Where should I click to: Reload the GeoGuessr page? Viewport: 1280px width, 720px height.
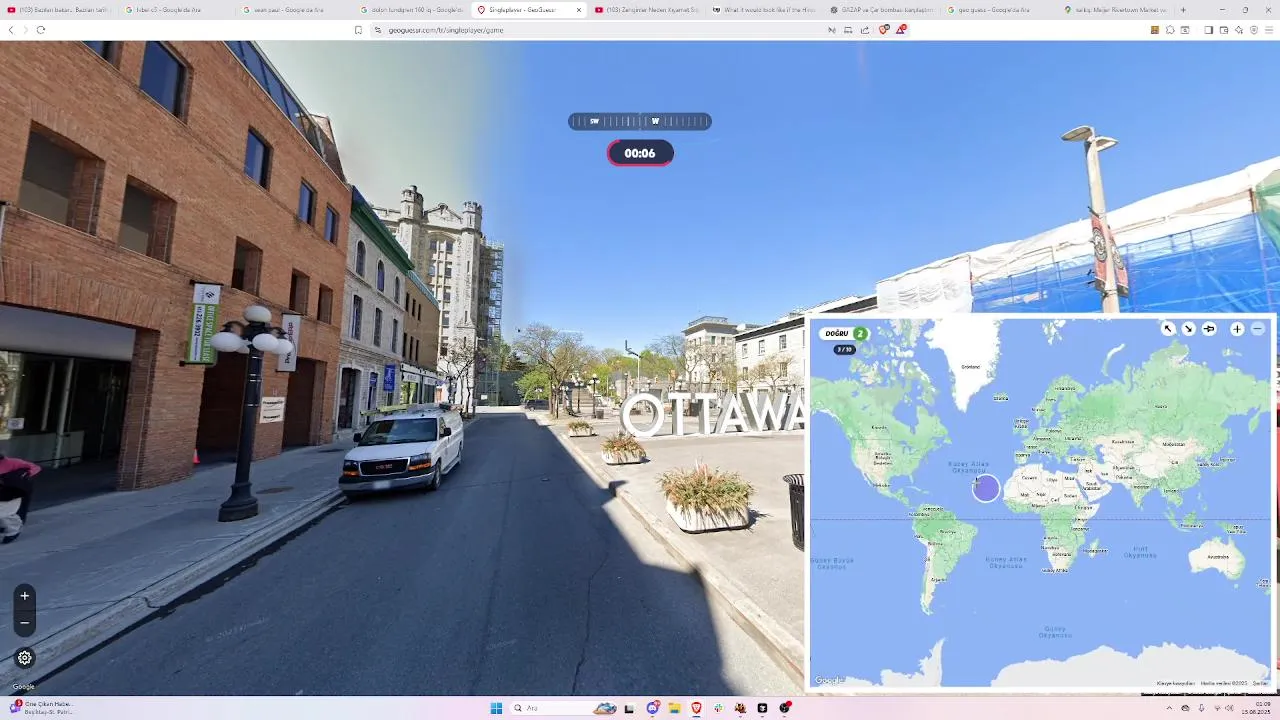(x=41, y=30)
